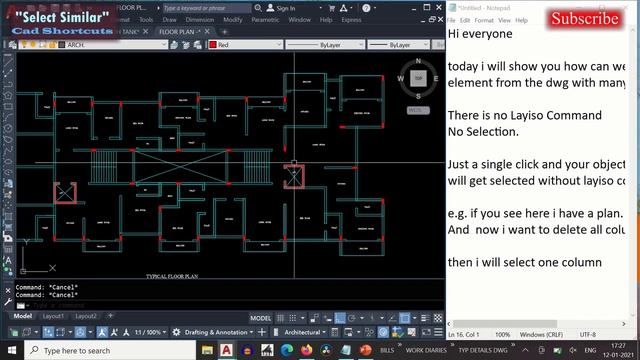Screen dimensions: 640x360
Task: Select the Circle tool in Draw toolbar
Action: 8,129
